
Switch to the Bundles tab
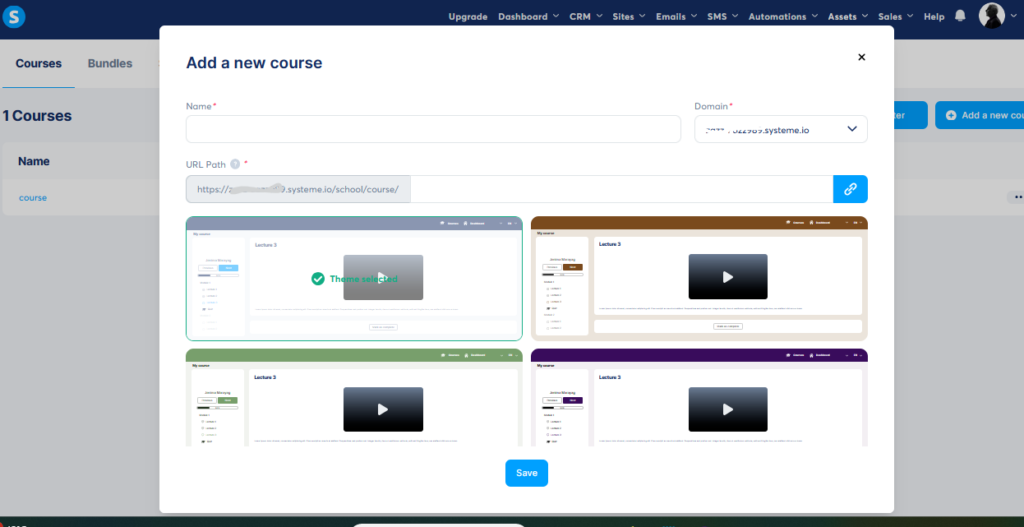click(x=110, y=63)
